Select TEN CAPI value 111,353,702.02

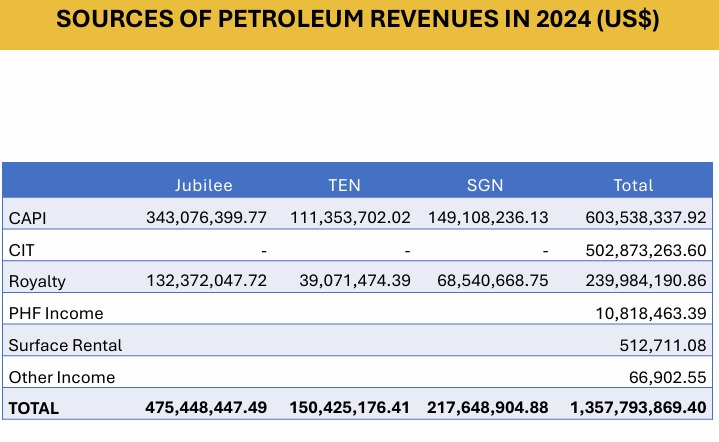351,217
